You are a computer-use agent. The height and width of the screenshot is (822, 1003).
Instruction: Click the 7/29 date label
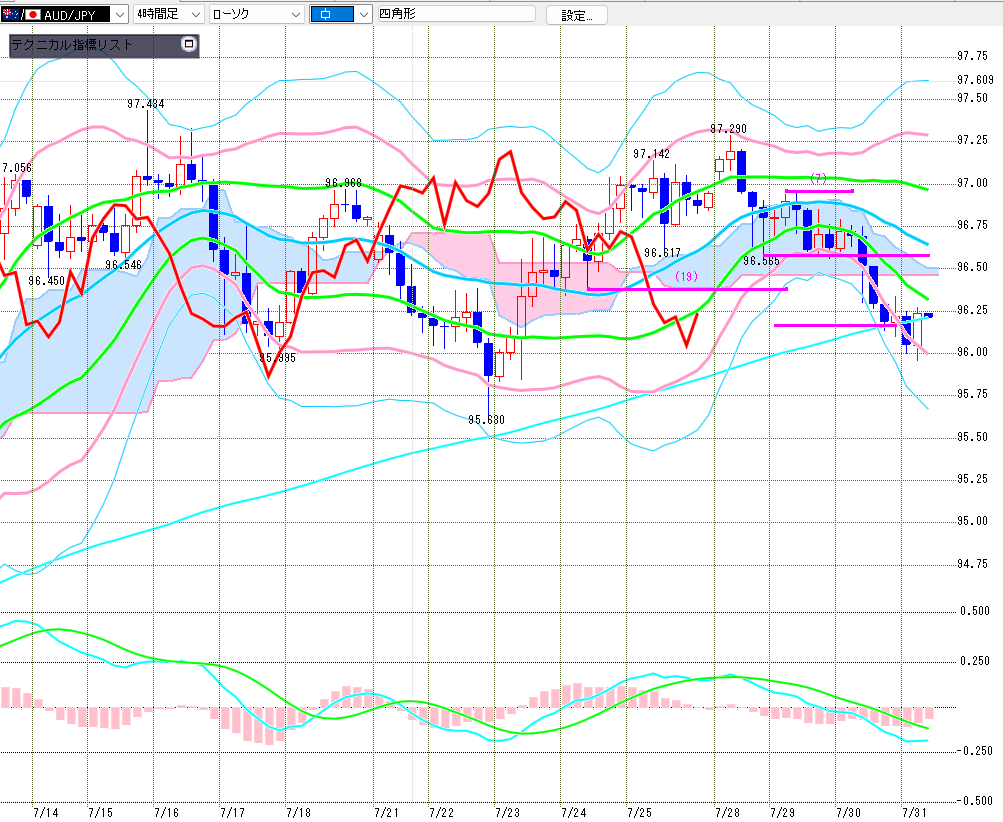click(782, 813)
